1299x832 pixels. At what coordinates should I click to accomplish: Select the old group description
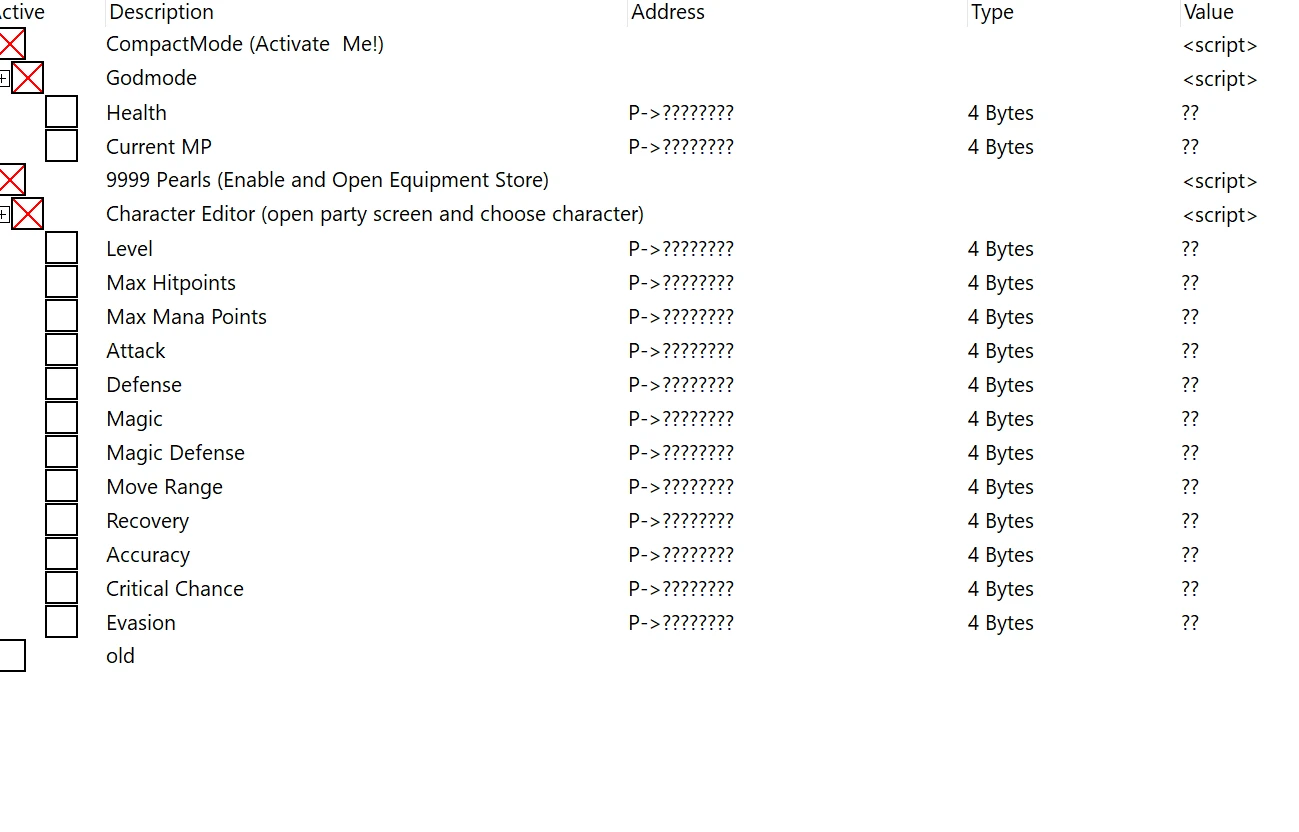tap(120, 656)
